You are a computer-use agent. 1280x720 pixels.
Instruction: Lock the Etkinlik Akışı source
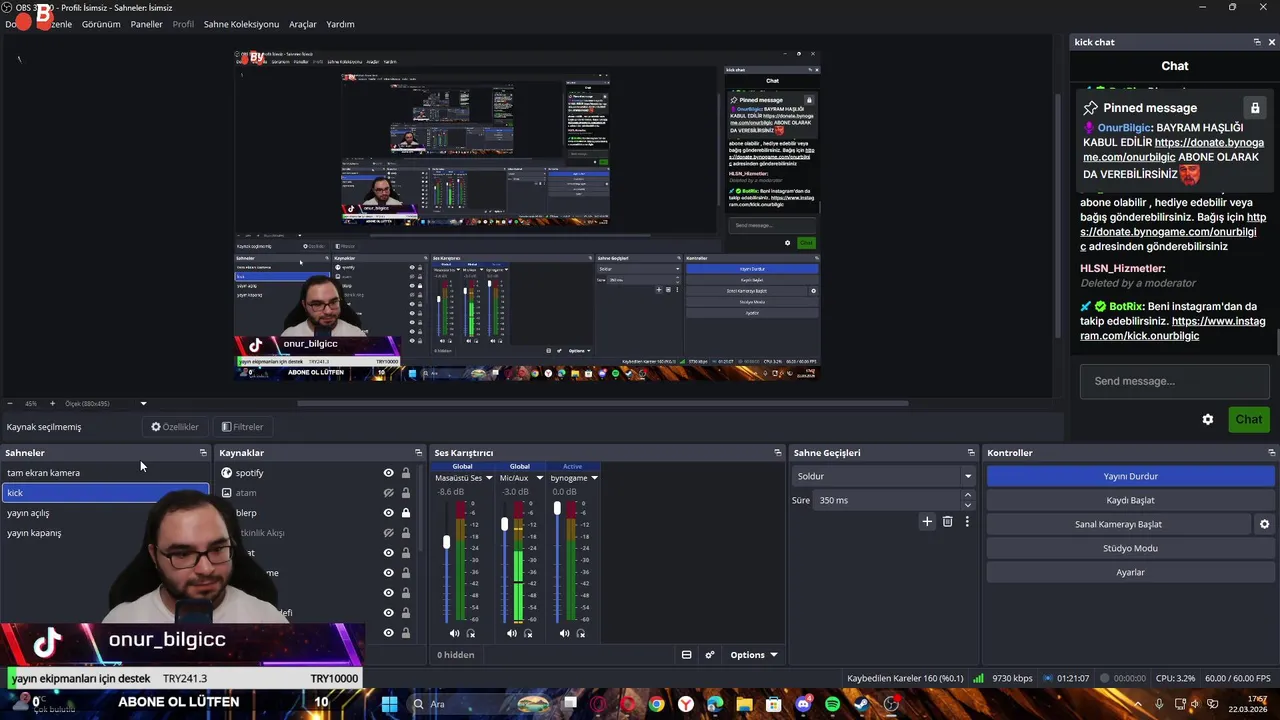click(x=406, y=533)
